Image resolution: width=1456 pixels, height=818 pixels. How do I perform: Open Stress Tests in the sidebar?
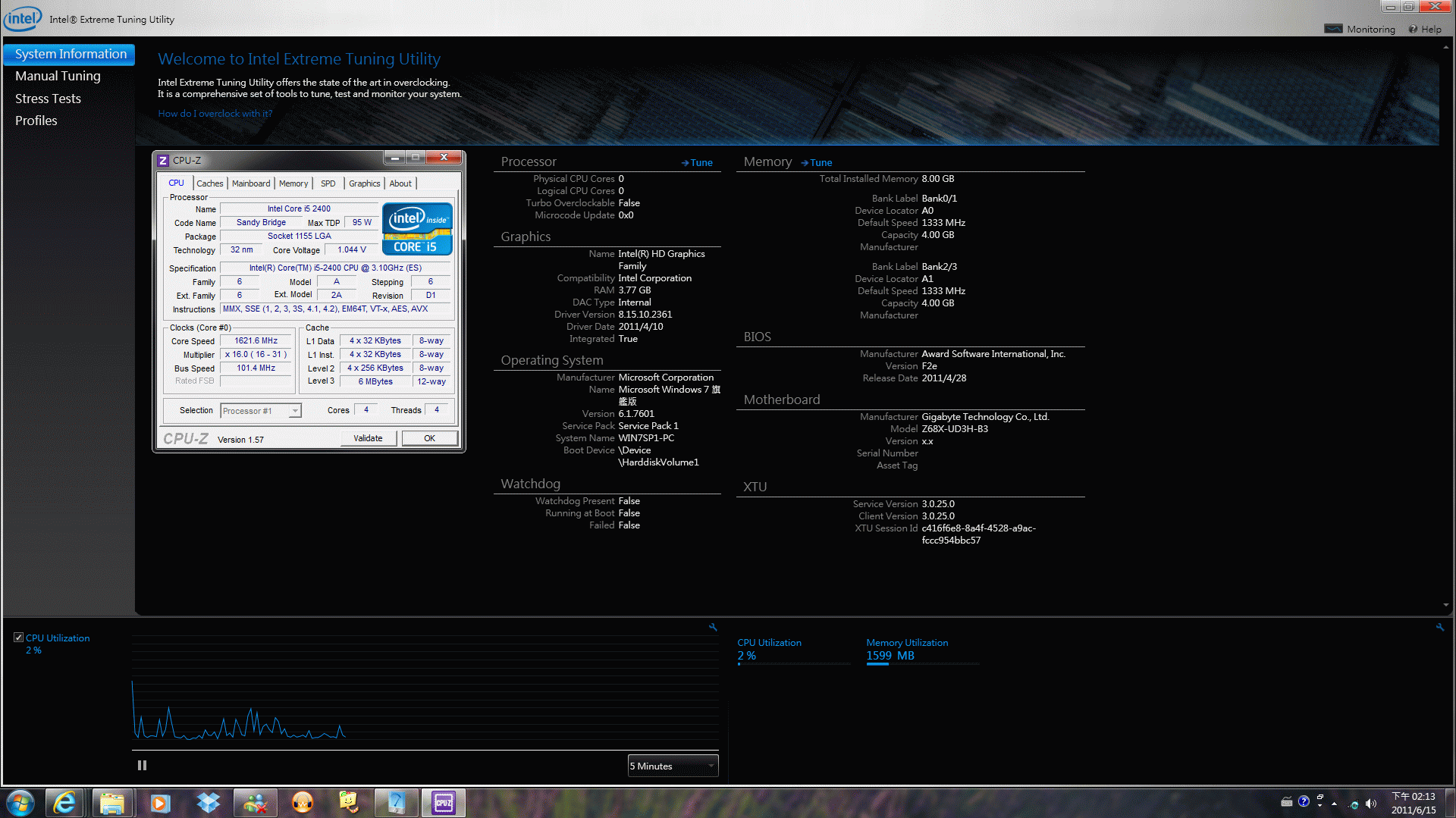[48, 99]
